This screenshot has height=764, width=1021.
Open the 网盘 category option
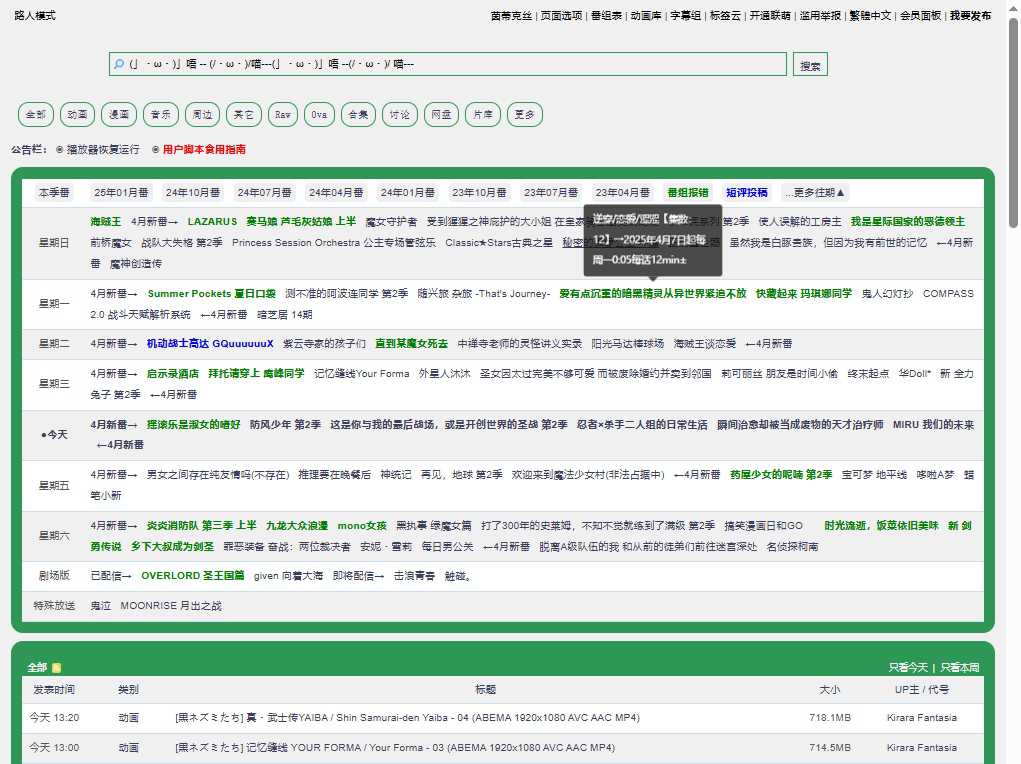coord(440,114)
